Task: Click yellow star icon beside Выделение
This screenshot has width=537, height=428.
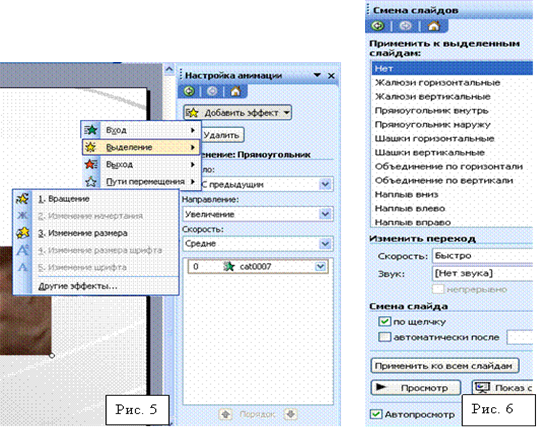Action: [x=91, y=147]
